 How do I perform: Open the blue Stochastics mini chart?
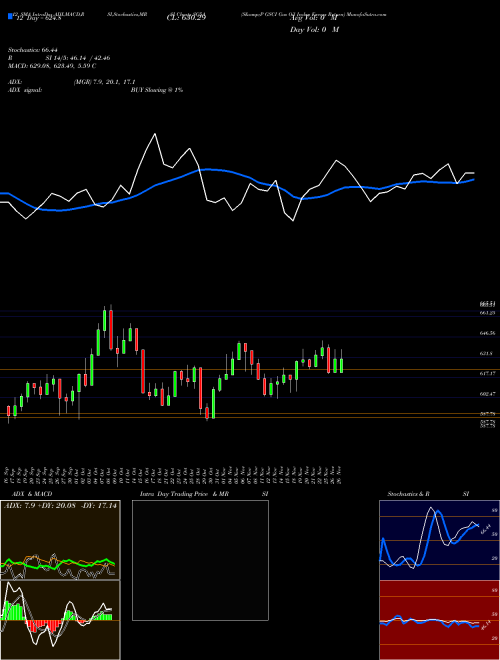coord(439,540)
